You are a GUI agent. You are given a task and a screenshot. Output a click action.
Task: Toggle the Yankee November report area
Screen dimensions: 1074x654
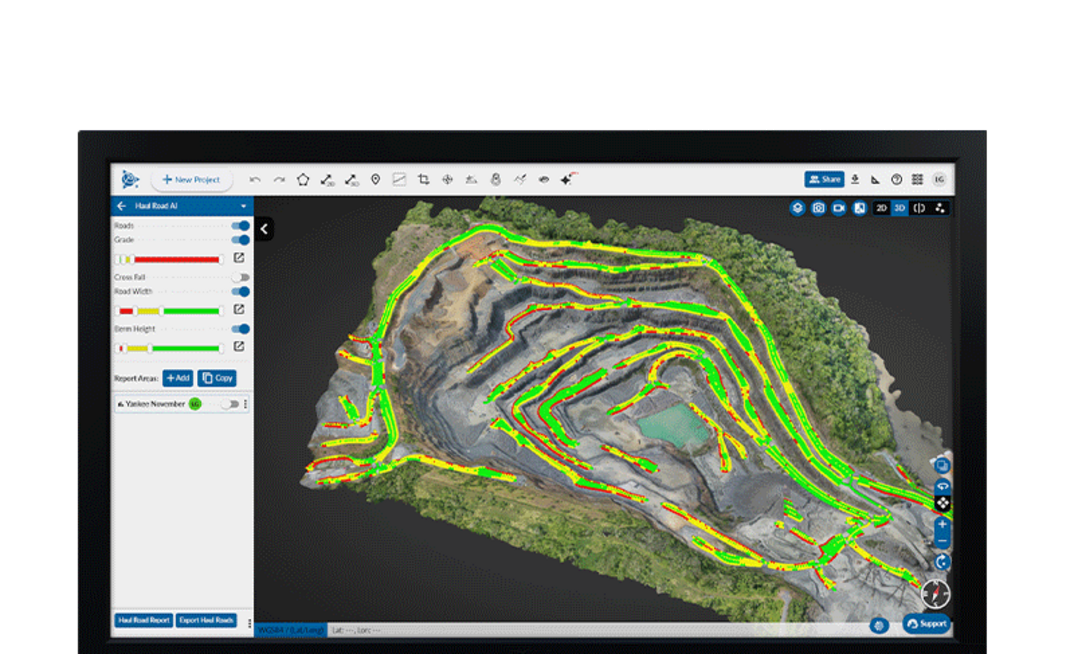[230, 403]
